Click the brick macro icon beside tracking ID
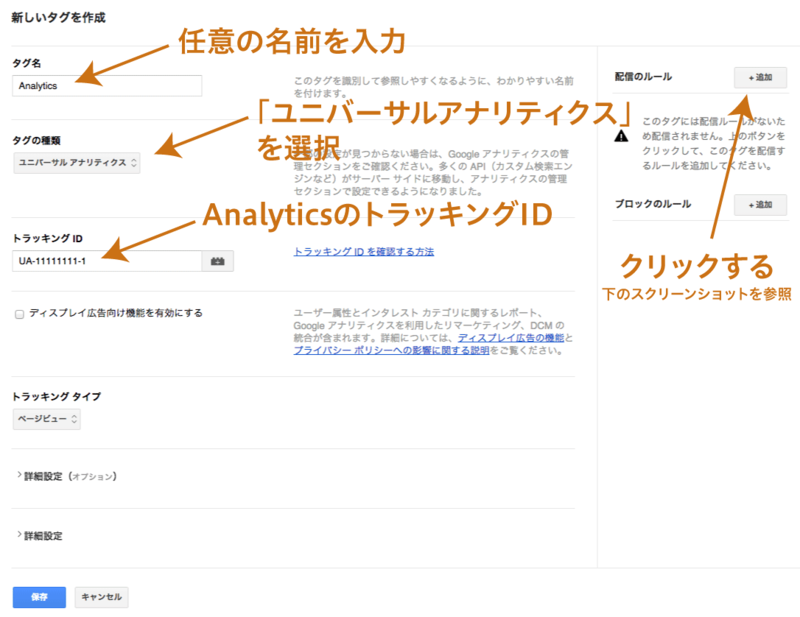The height and width of the screenshot is (617, 800). 218,261
